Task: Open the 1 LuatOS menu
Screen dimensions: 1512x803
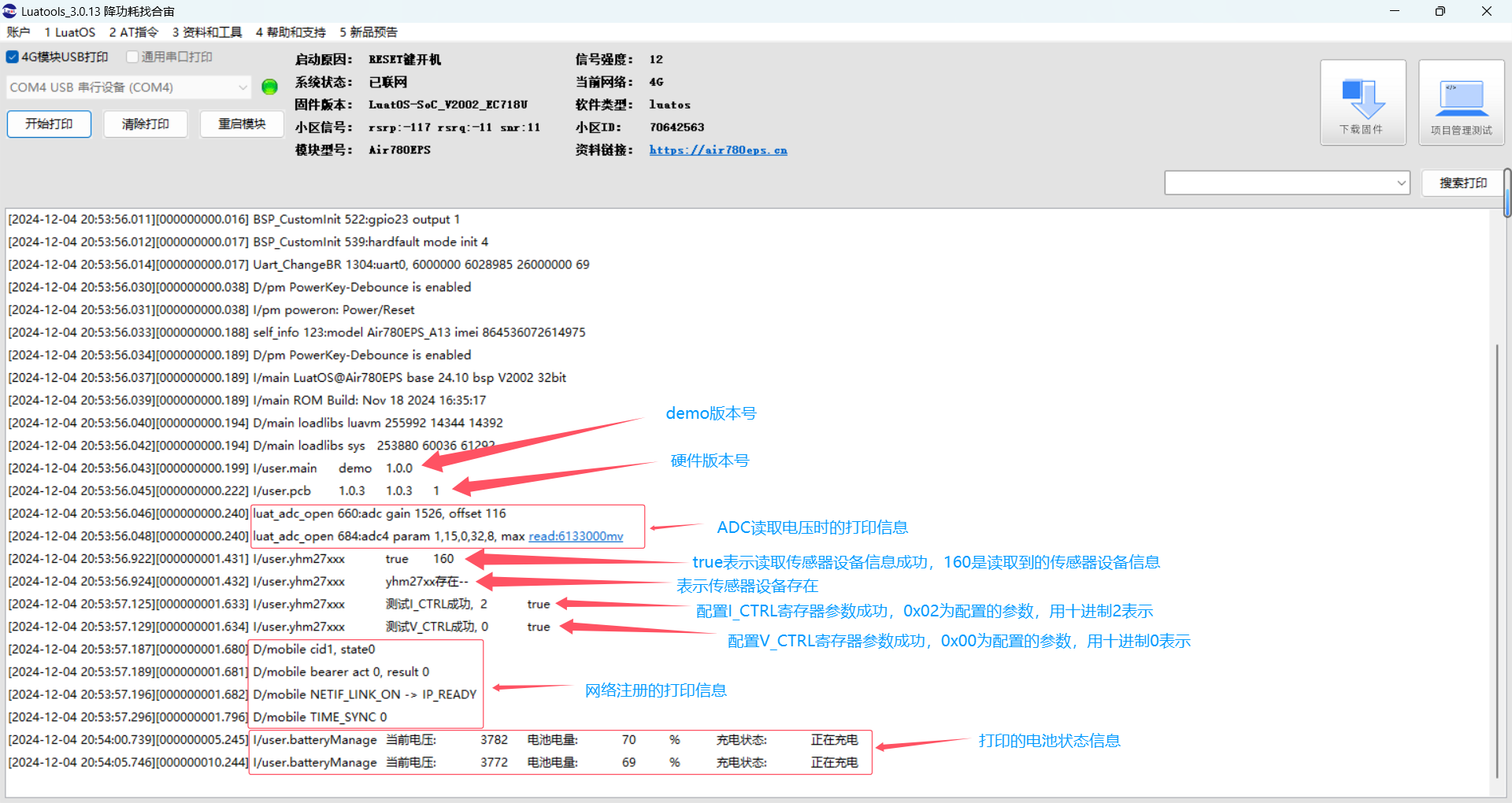Action: (69, 31)
